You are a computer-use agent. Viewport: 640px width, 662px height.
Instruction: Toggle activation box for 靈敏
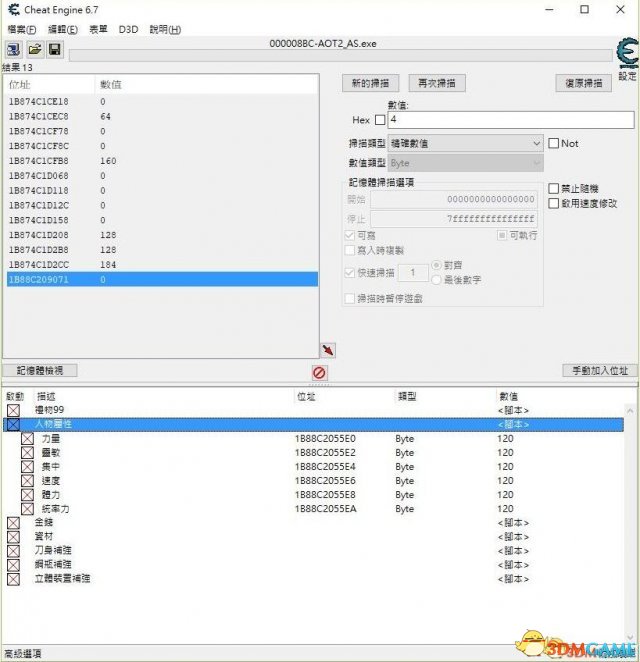27,453
